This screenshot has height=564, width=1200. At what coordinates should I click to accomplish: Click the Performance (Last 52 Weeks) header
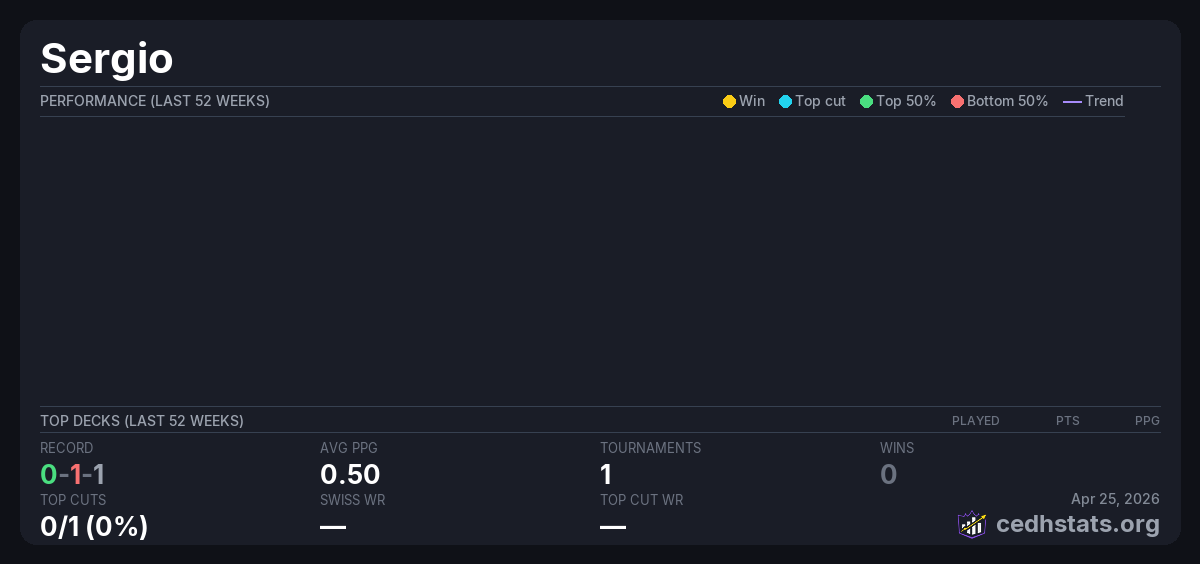tap(155, 101)
